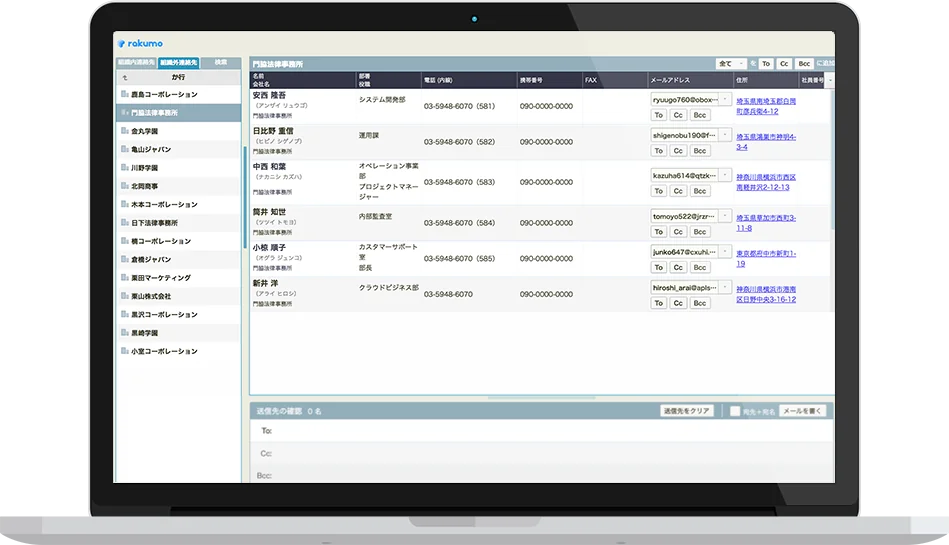Screen dimensions: 949x545
Task: Click the back arrow beside か行
Action: [x=125, y=78]
